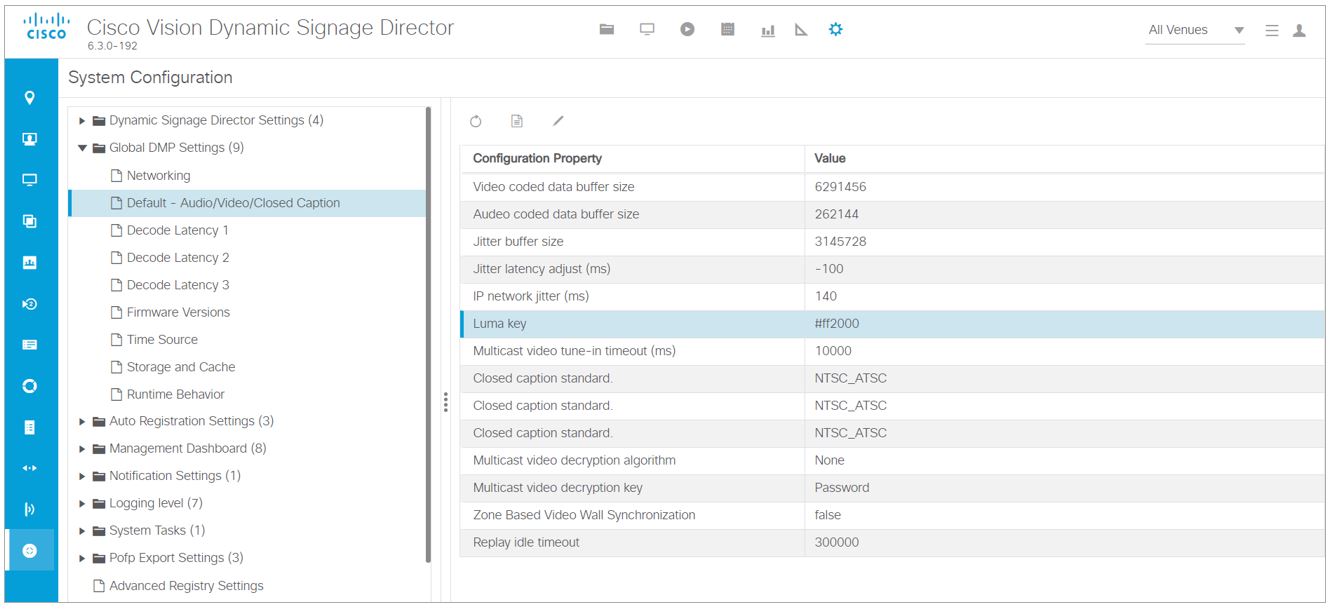Click the lifebuoy ring sidebar icon
The width and height of the screenshot is (1332, 611).
pos(30,386)
